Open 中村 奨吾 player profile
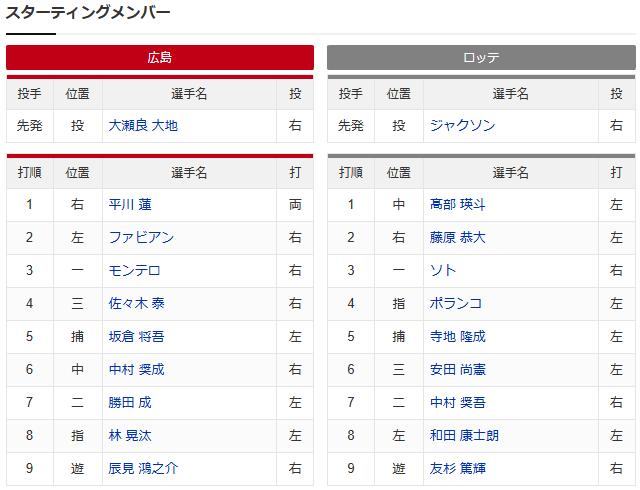This screenshot has width=640, height=490. coord(458,403)
